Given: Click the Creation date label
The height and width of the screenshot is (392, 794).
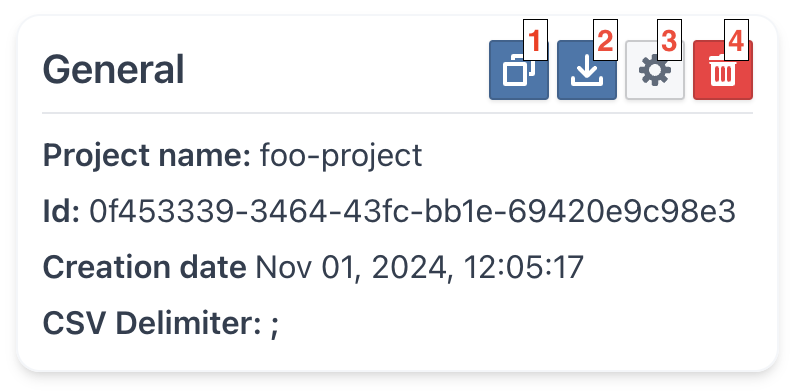Looking at the screenshot, I should coord(144,267).
